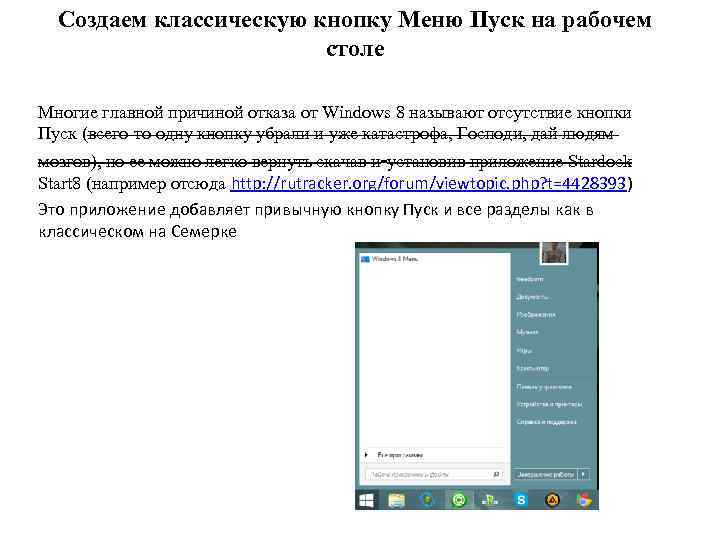Open user folder entry under account picture
The width and height of the screenshot is (720, 540).
(x=529, y=279)
